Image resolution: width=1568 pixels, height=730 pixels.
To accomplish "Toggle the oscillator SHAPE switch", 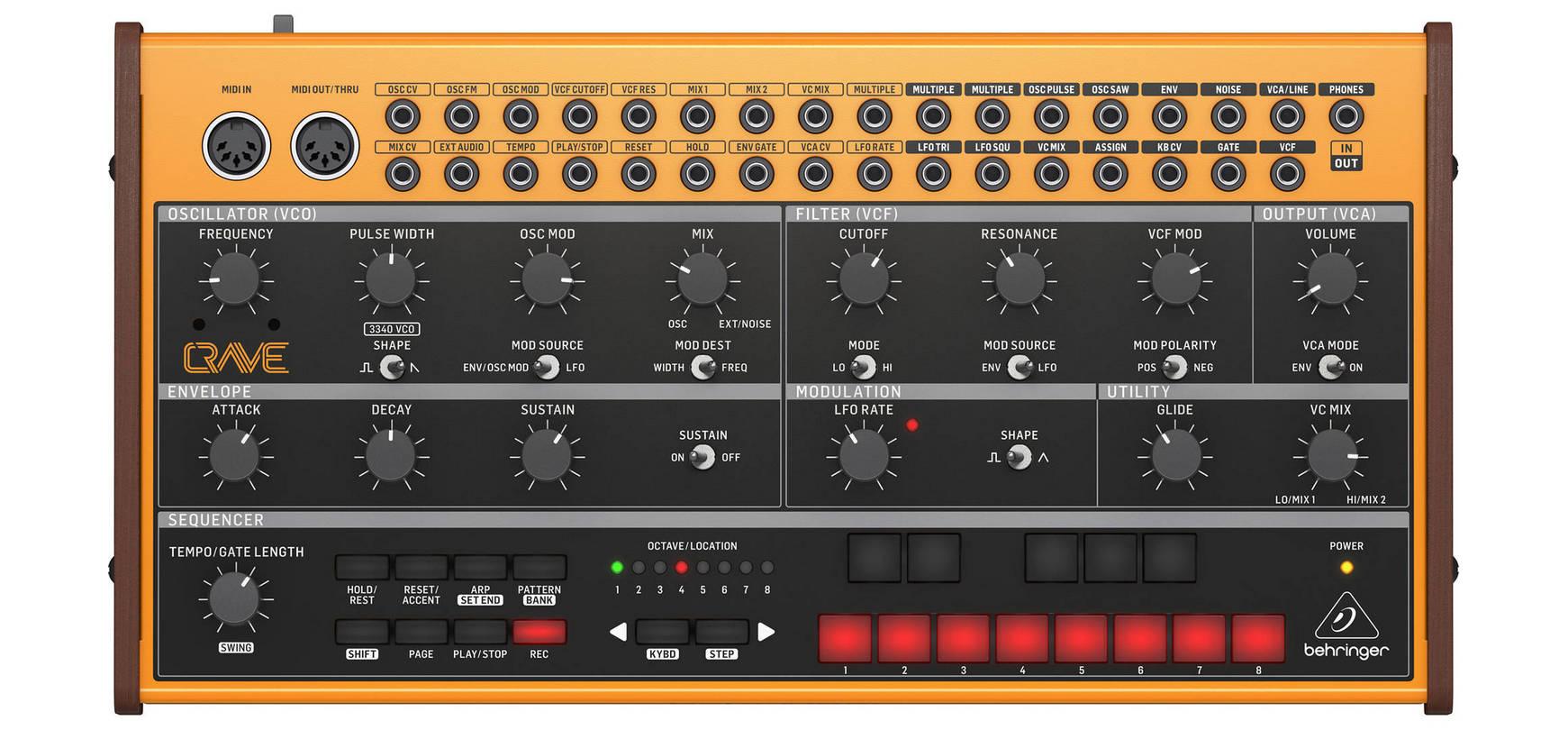I will click(392, 367).
